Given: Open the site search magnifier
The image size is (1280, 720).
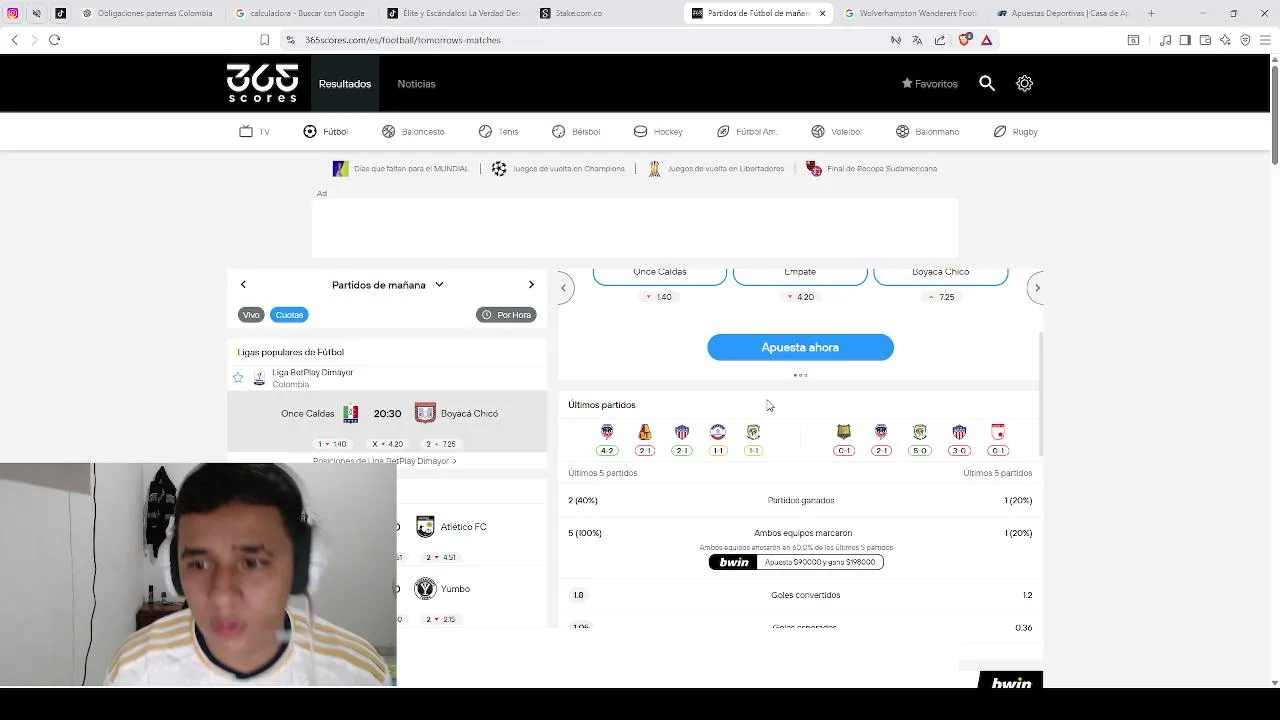Looking at the screenshot, I should pos(987,84).
